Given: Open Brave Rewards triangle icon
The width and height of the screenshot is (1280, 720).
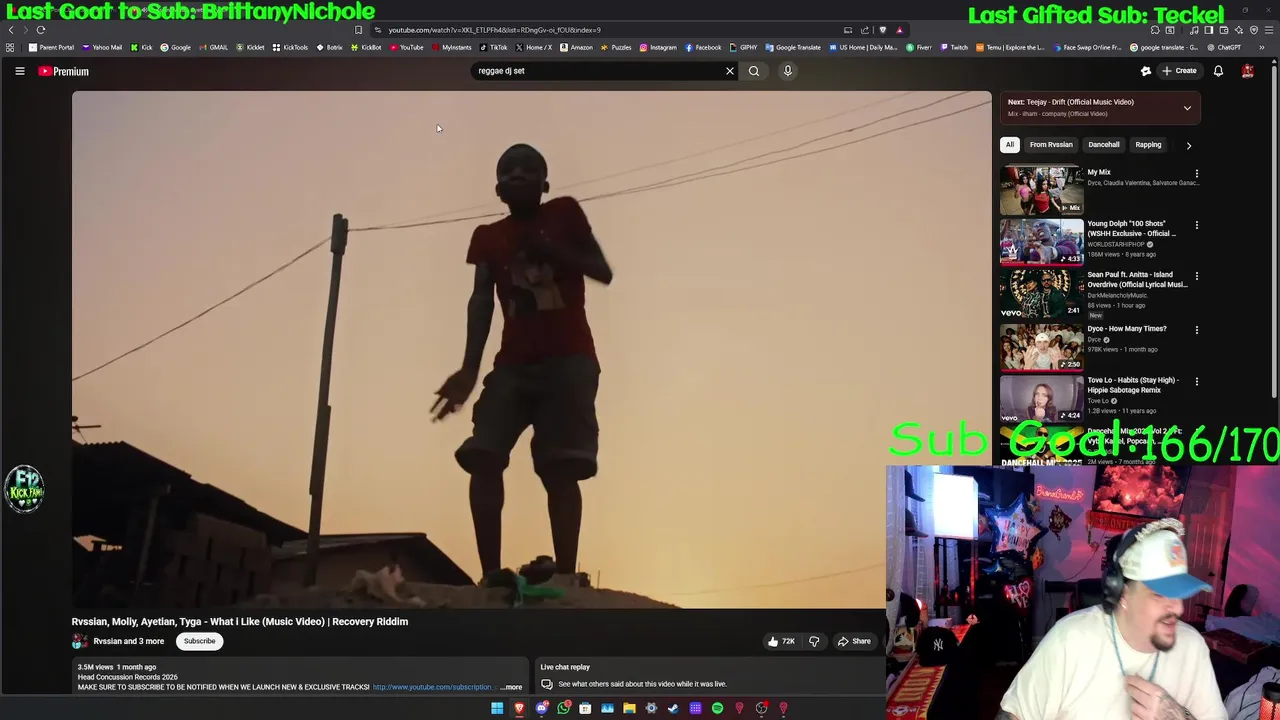Looking at the screenshot, I should pyautogui.click(x=900, y=30).
